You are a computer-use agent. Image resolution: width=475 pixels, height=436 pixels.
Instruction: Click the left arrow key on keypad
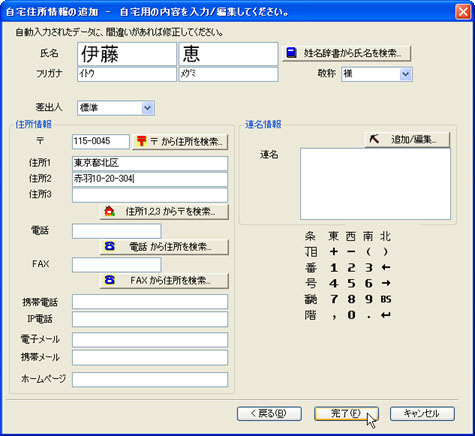(386, 268)
